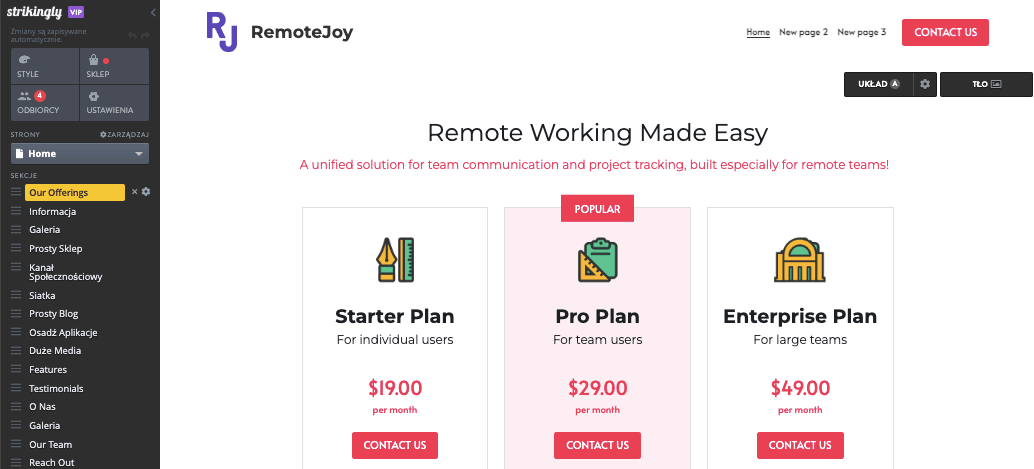Click the redo arrow icon
Image resolution: width=1034 pixels, height=469 pixels.
pos(145,36)
